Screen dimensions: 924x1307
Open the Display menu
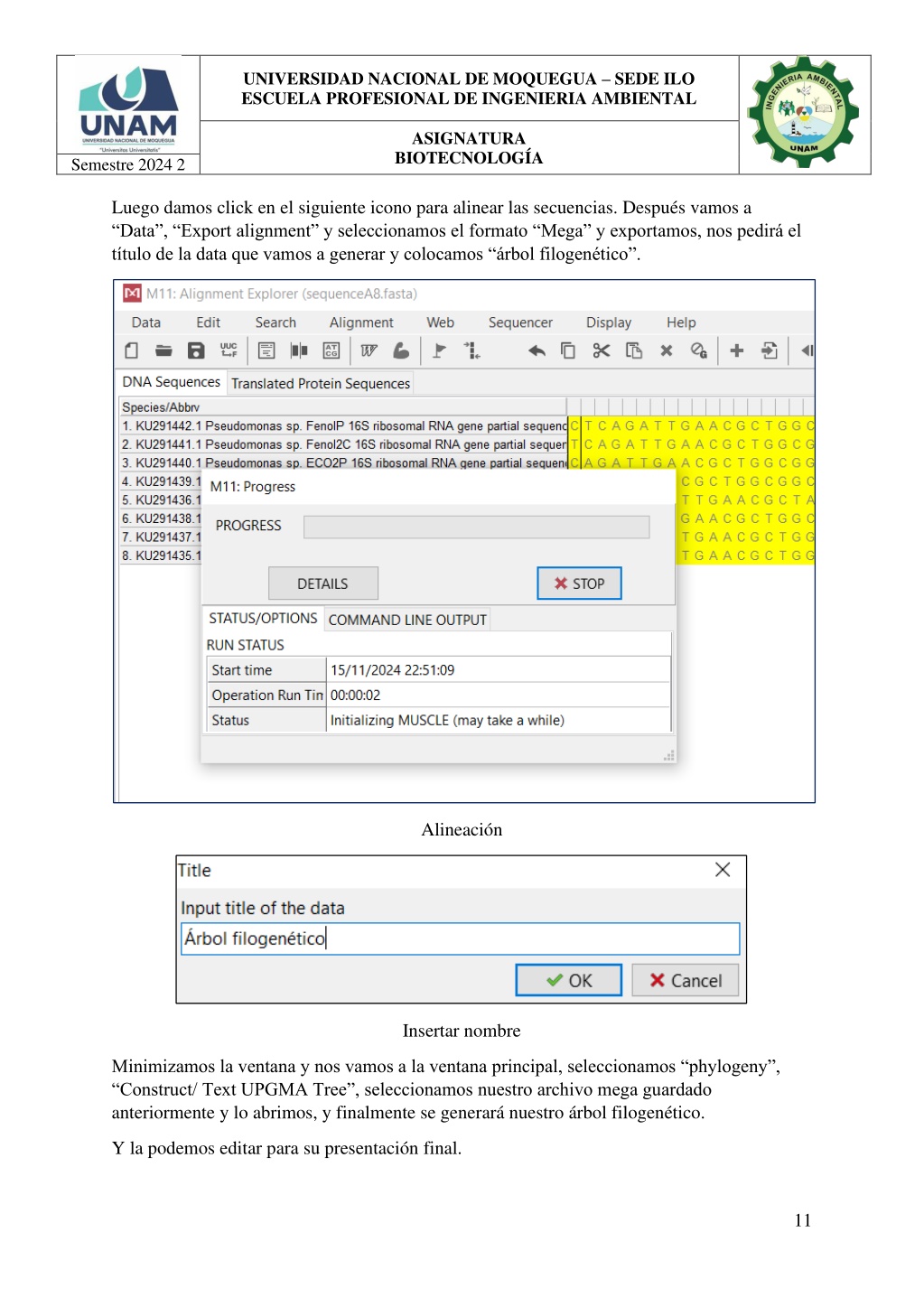click(609, 322)
